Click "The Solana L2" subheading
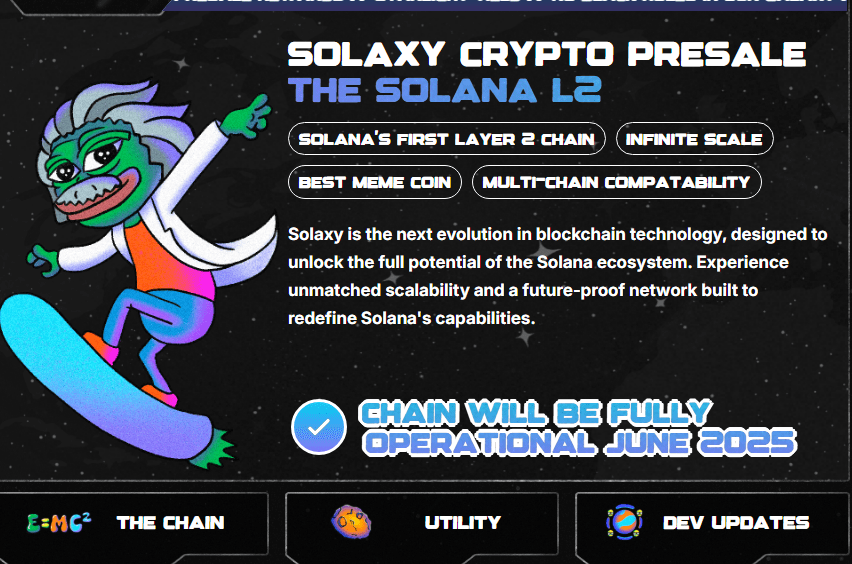The width and height of the screenshot is (852, 564). pos(445,91)
